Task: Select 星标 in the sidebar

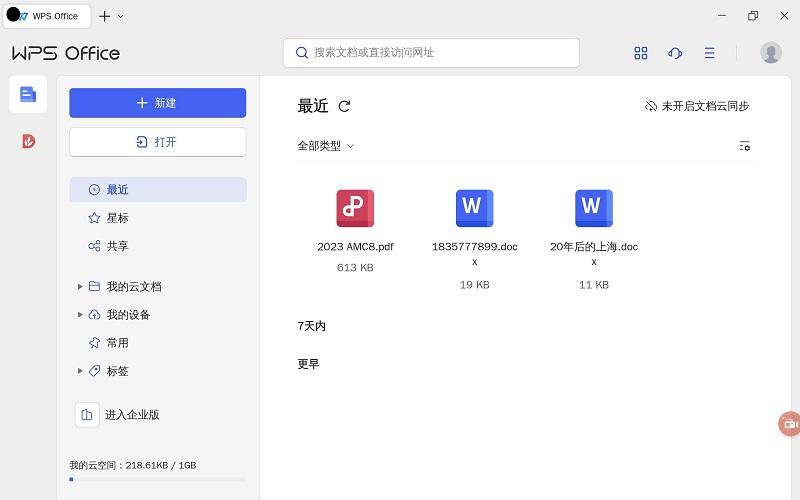Action: coord(117,218)
